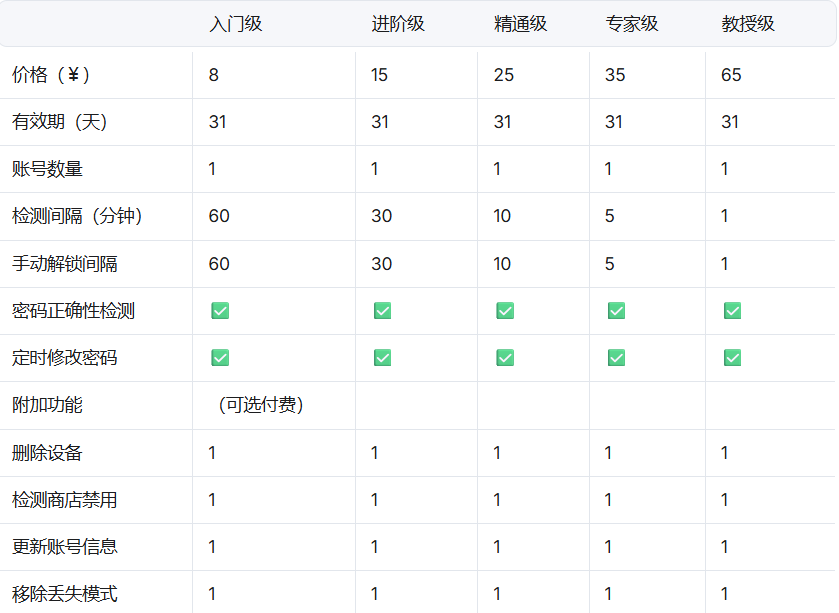Click 移除丢失模式 value 1 under 入门级
Viewport: 839px width, 613px height.
(212, 594)
